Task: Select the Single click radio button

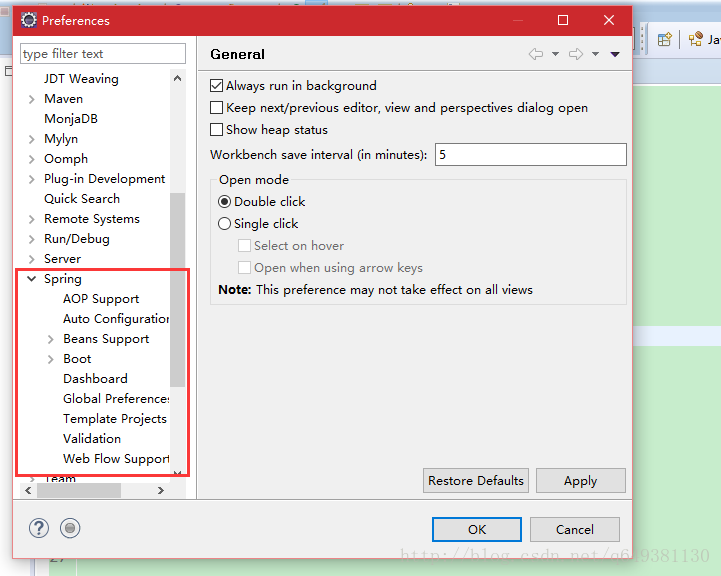Action: (x=224, y=223)
